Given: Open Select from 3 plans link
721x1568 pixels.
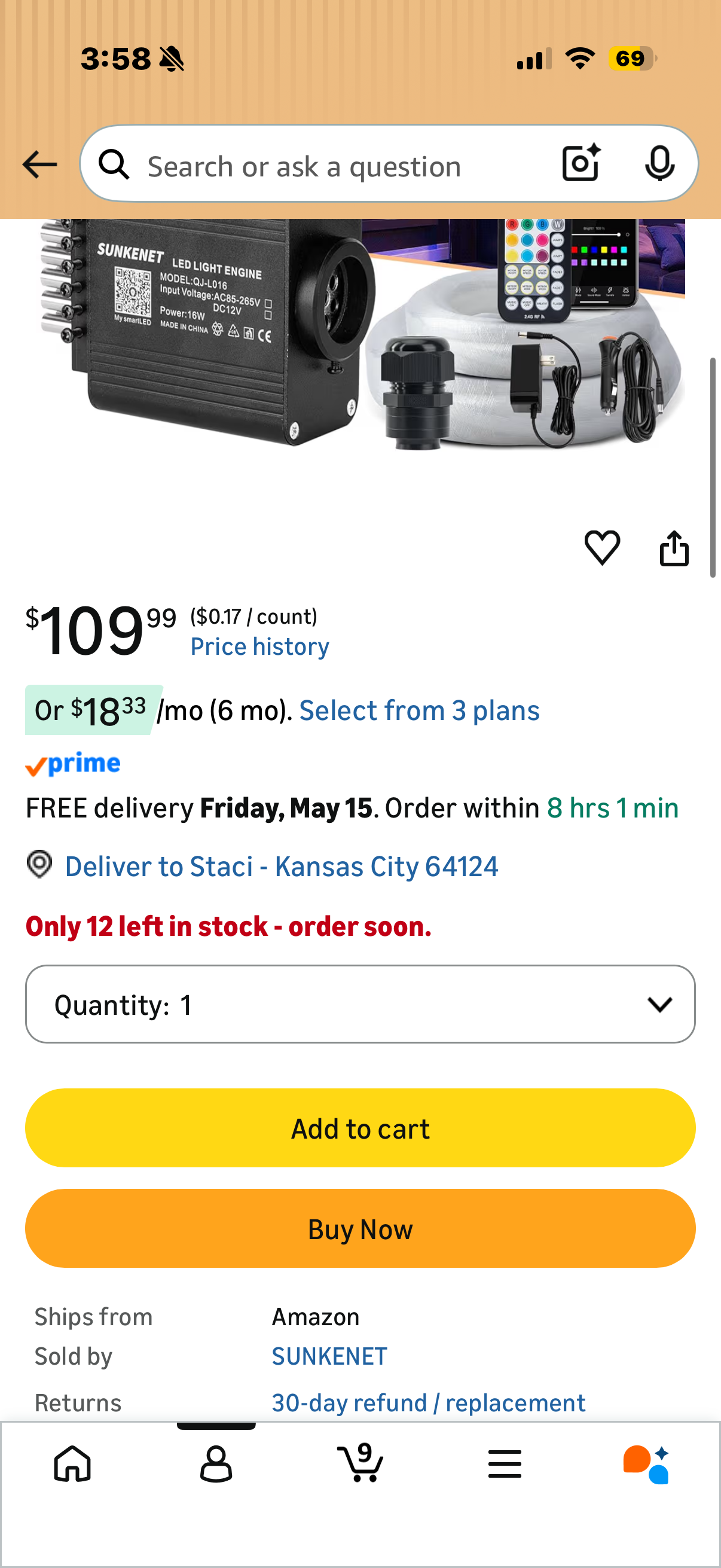Looking at the screenshot, I should [x=420, y=710].
